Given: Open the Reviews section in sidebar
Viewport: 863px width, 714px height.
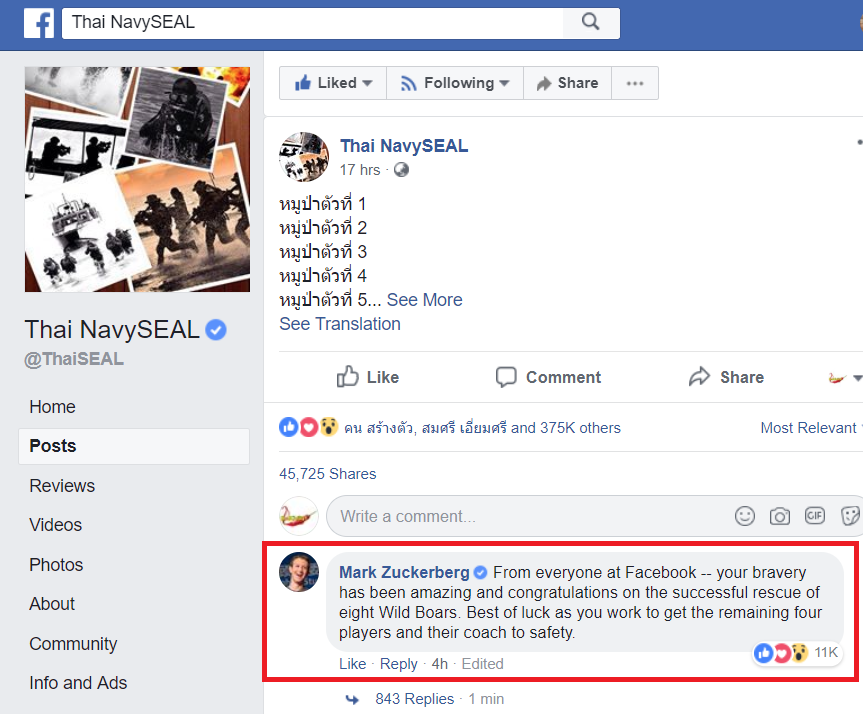Looking at the screenshot, I should tap(62, 486).
